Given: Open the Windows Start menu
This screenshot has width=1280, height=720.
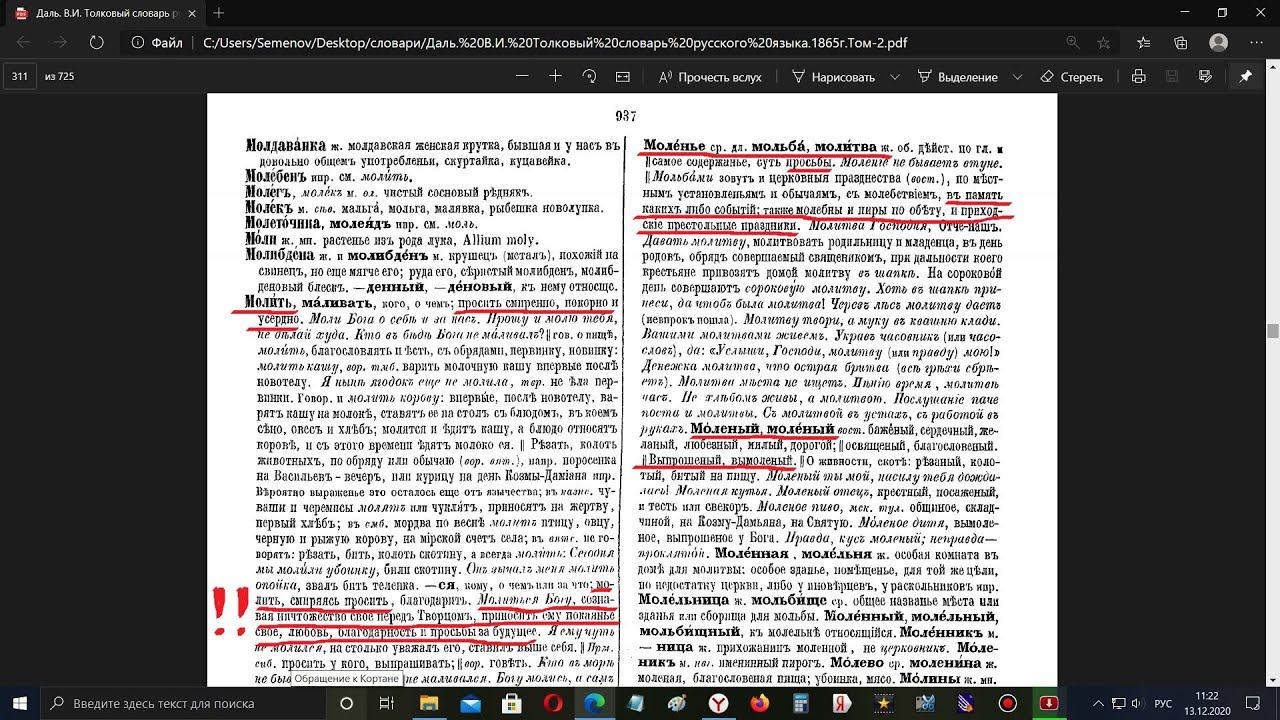Looking at the screenshot, I should 22,703.
